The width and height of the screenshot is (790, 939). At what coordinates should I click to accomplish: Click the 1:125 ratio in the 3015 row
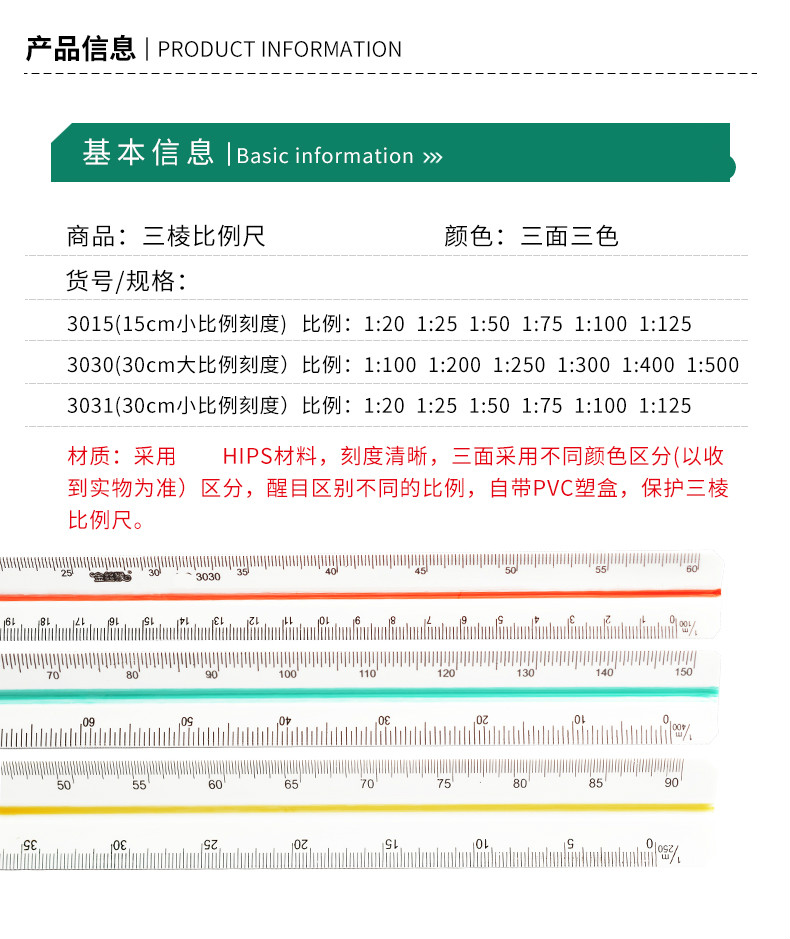[665, 324]
